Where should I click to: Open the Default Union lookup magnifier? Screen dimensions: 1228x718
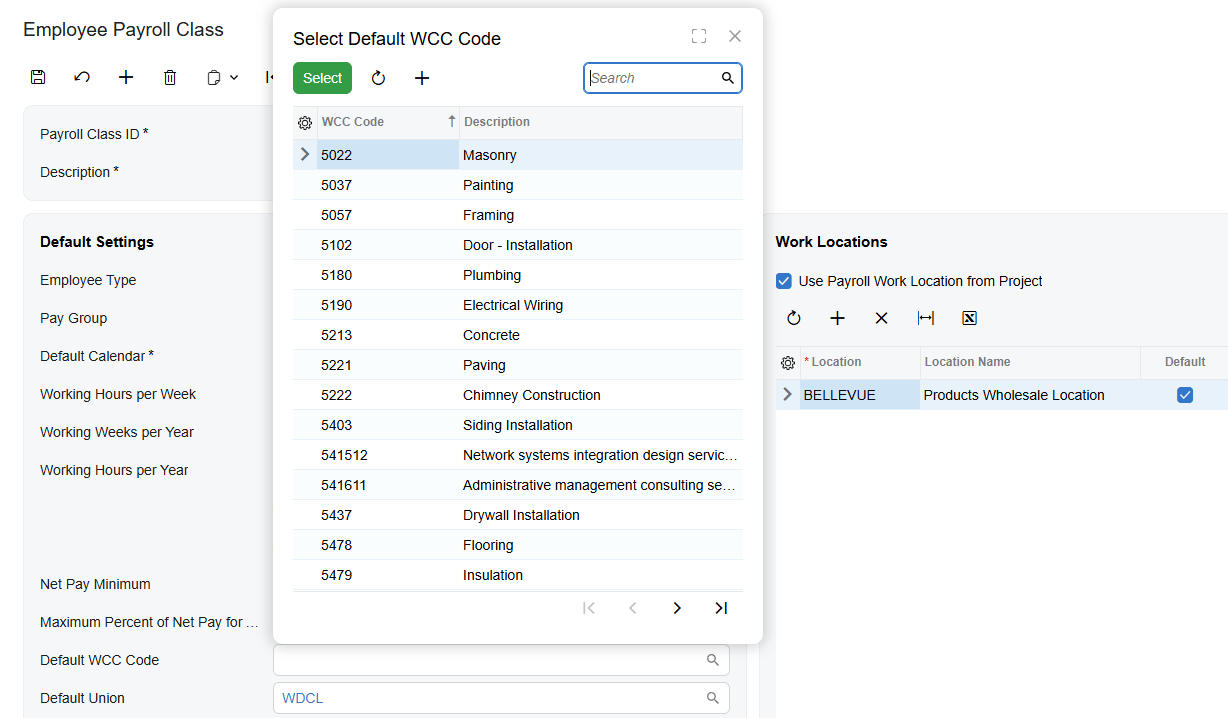coord(713,698)
